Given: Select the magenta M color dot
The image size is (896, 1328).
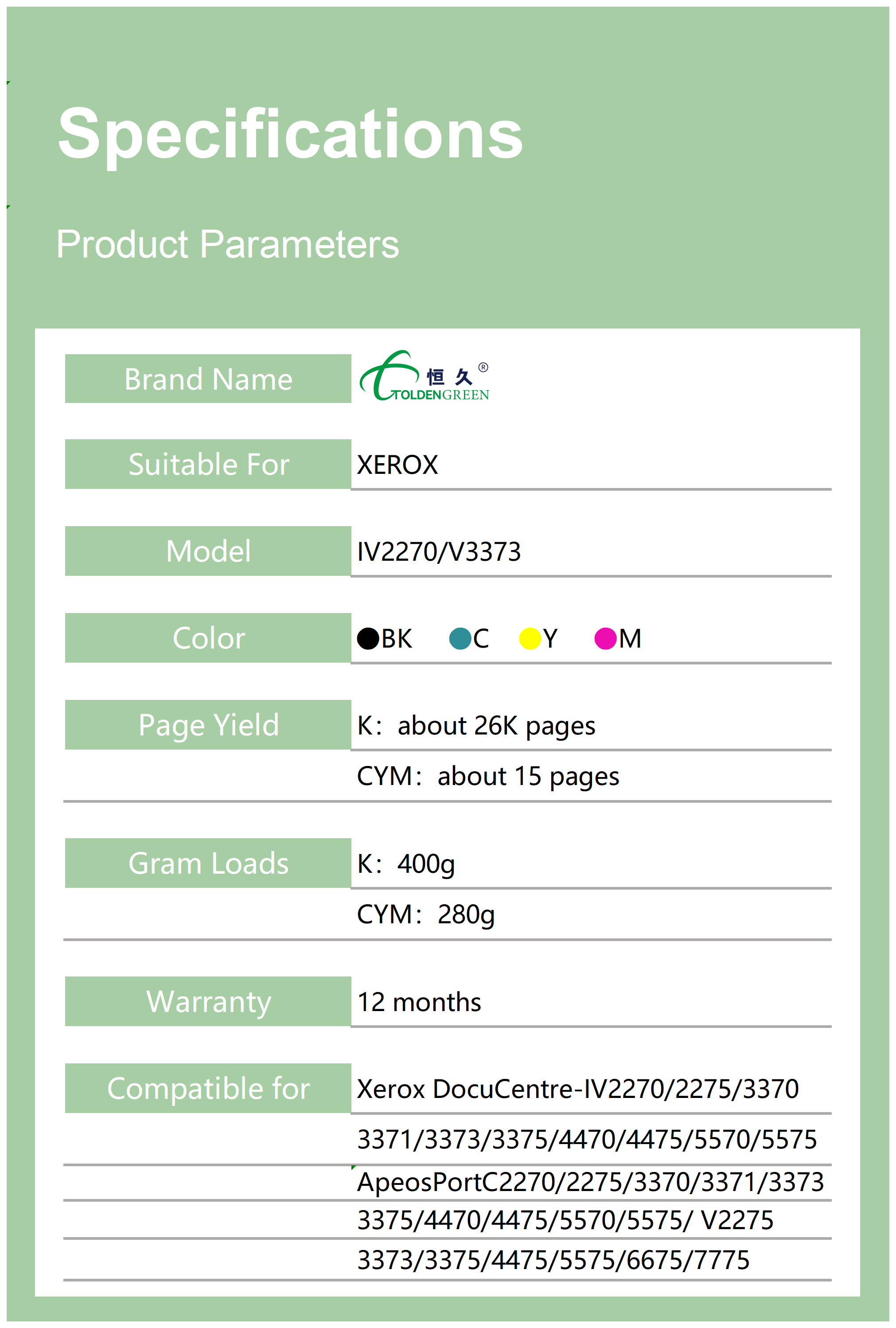Looking at the screenshot, I should click(x=605, y=638).
